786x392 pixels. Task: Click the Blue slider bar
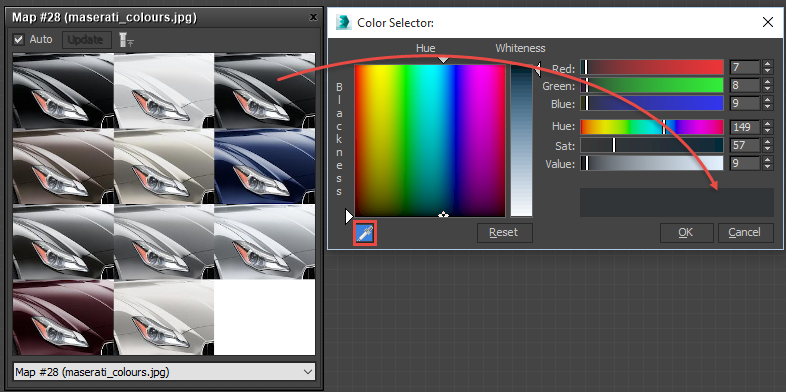coord(652,103)
